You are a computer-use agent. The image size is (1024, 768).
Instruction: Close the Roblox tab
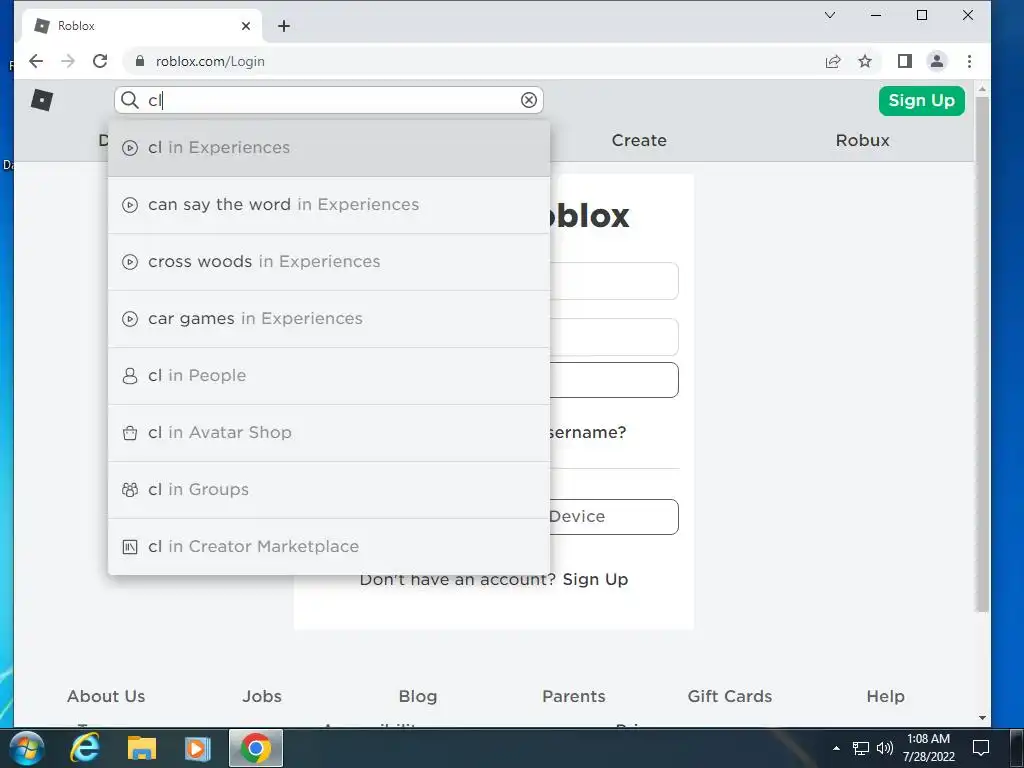[246, 26]
